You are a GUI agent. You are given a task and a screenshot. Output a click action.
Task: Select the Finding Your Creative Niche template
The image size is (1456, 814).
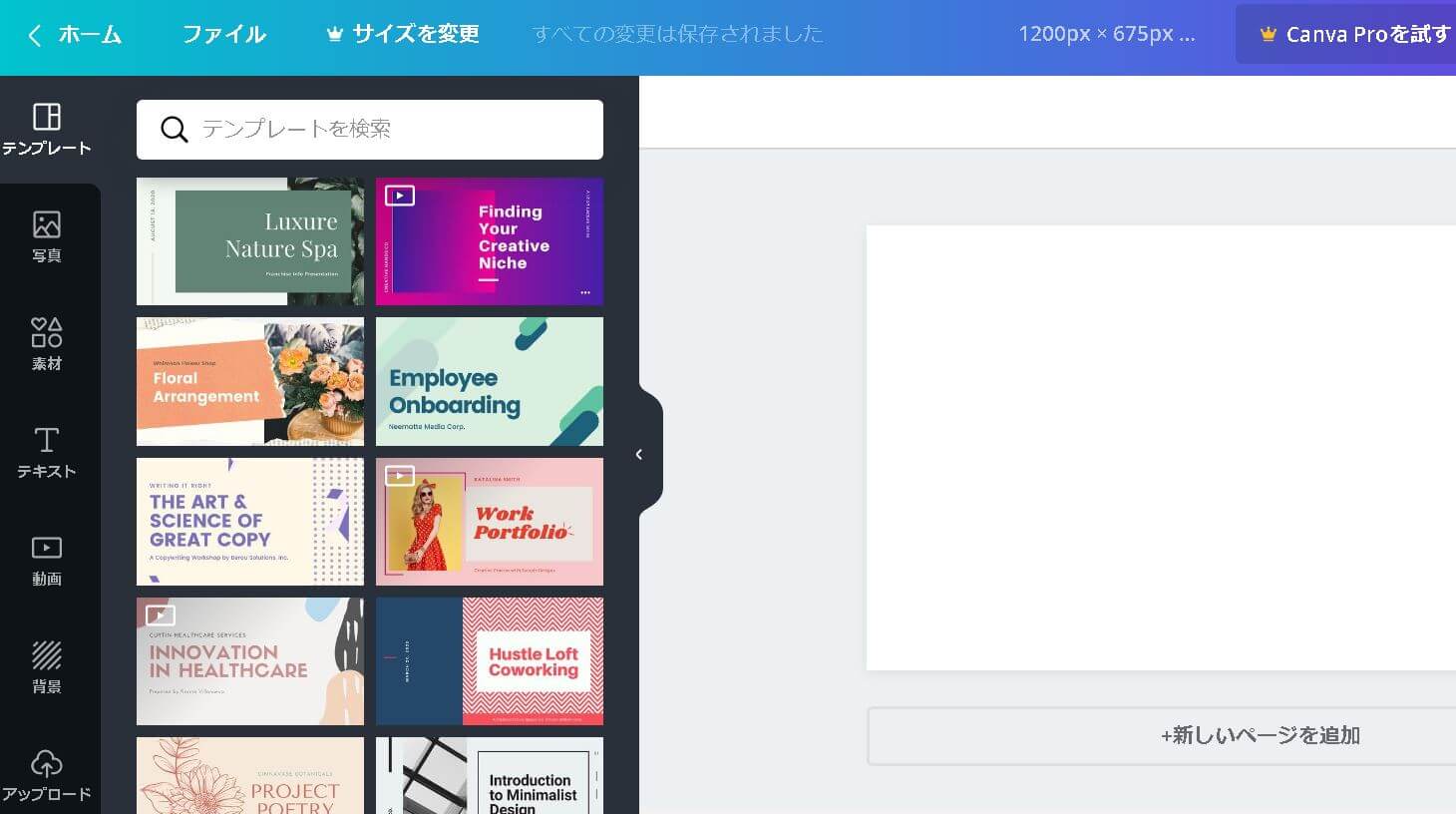click(490, 241)
